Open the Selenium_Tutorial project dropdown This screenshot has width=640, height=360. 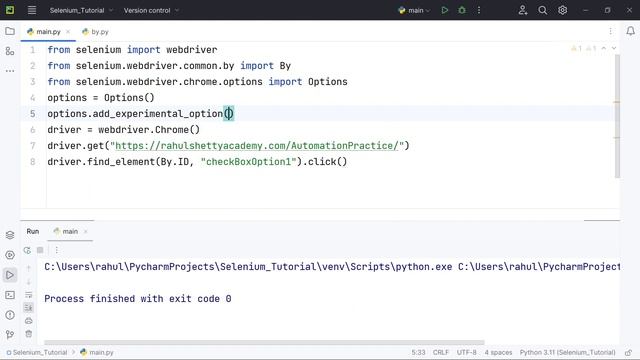81,11
